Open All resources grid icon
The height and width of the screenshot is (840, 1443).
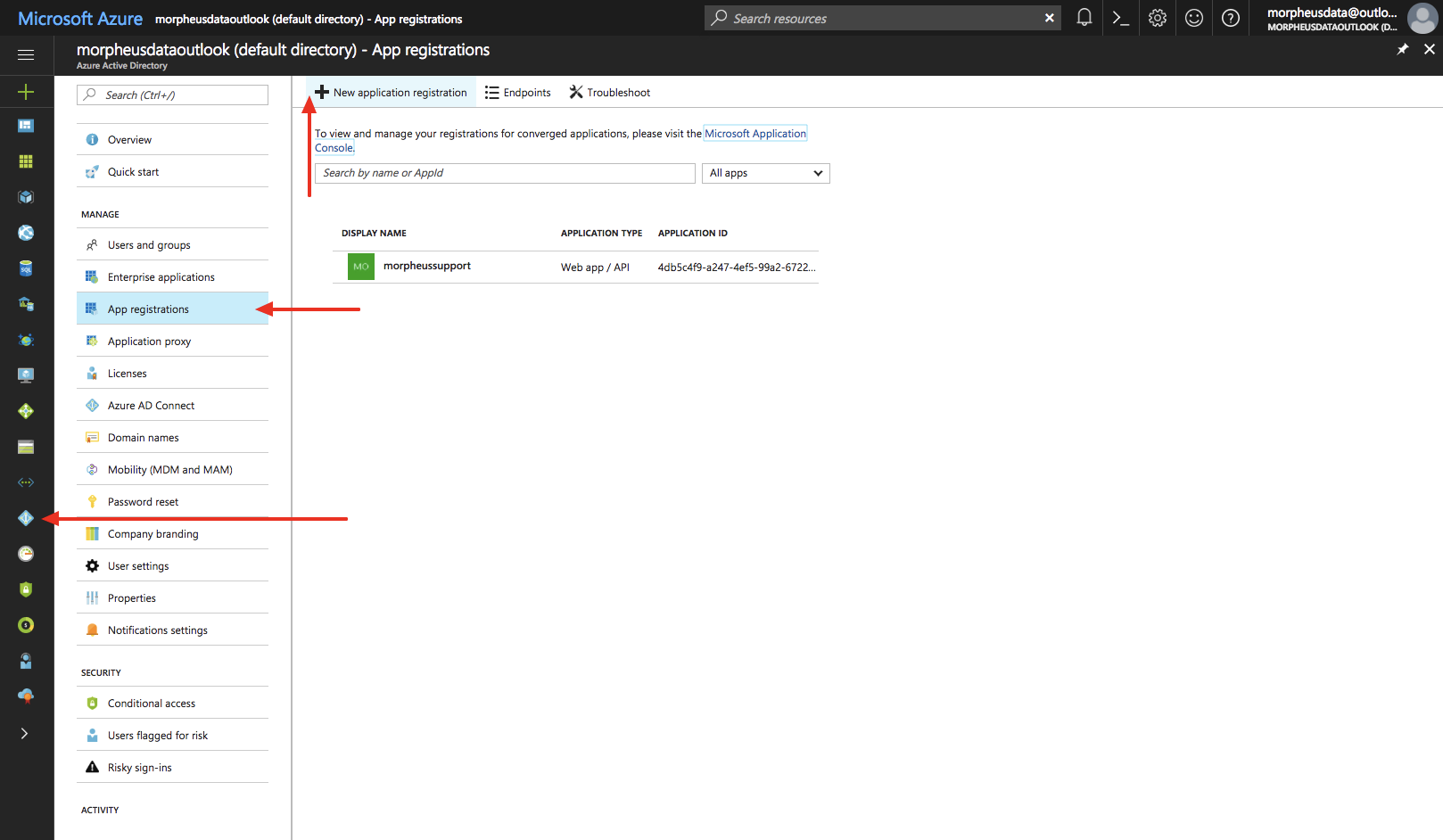(x=26, y=161)
